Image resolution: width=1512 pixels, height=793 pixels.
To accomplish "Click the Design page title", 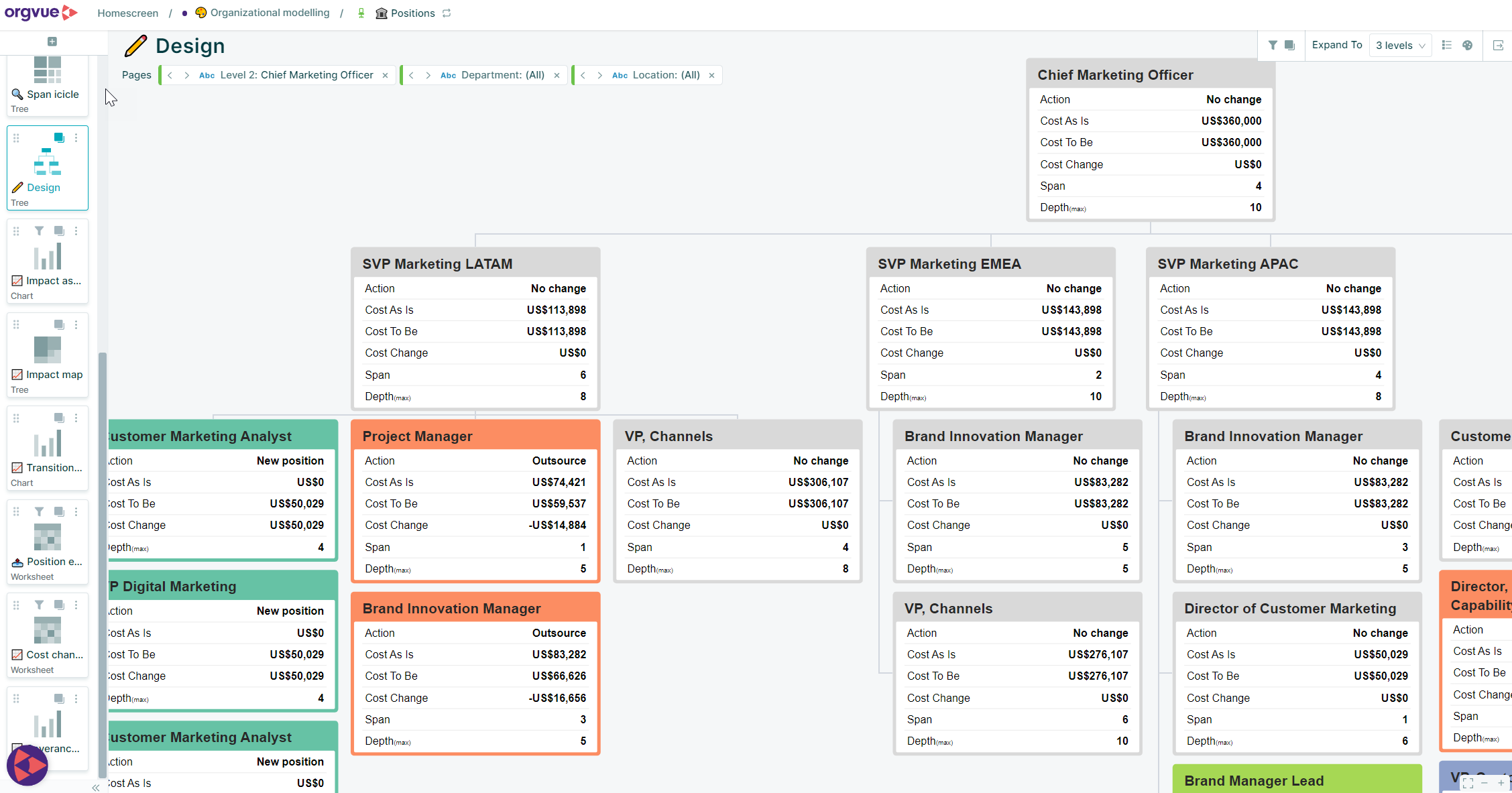I will coord(190,46).
